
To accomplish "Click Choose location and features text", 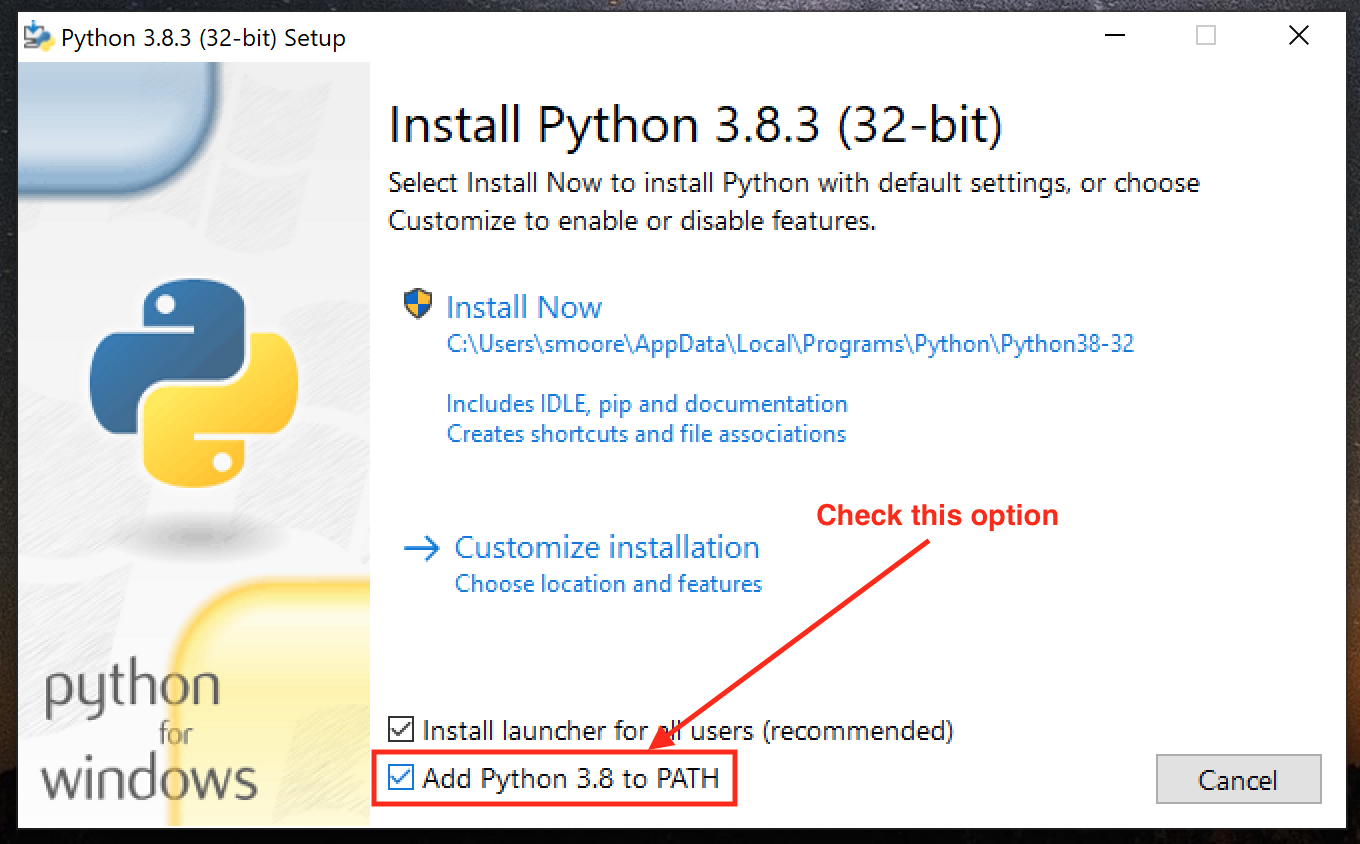I will (608, 583).
